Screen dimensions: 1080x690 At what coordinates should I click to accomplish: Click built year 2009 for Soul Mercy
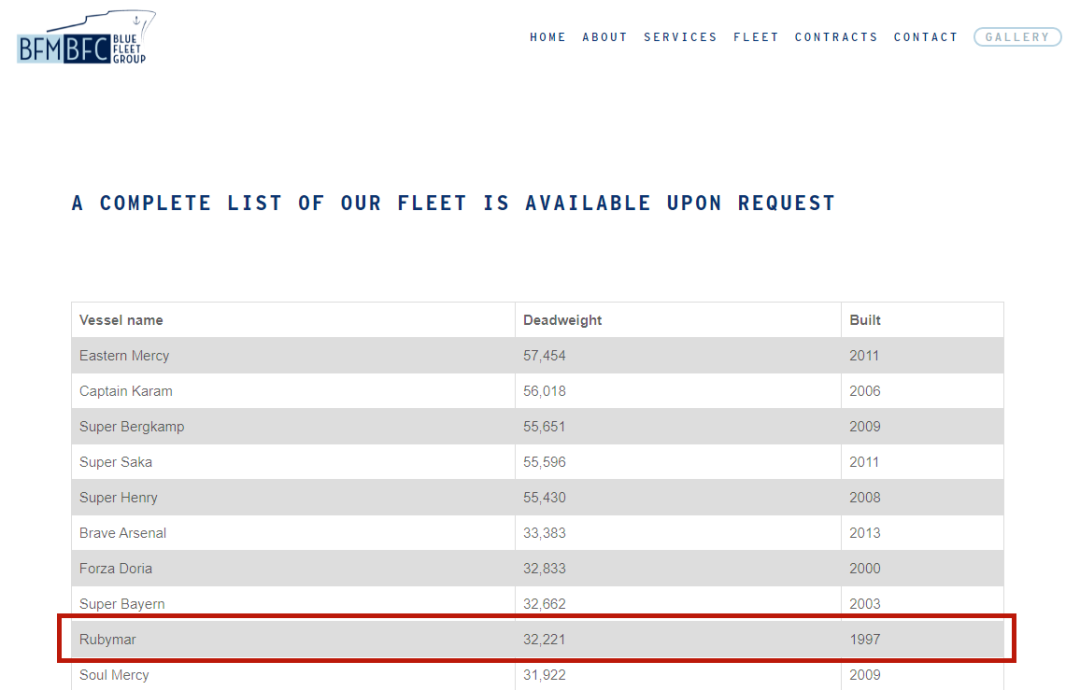pos(864,675)
